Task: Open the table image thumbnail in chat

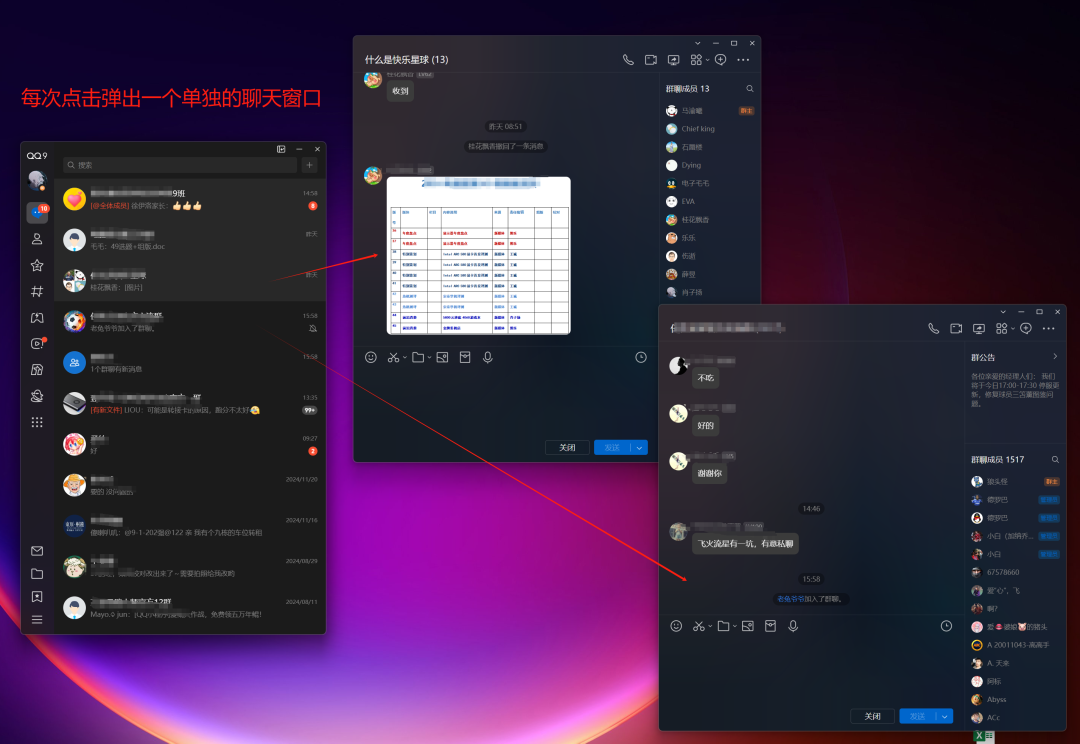Action: click(479, 256)
